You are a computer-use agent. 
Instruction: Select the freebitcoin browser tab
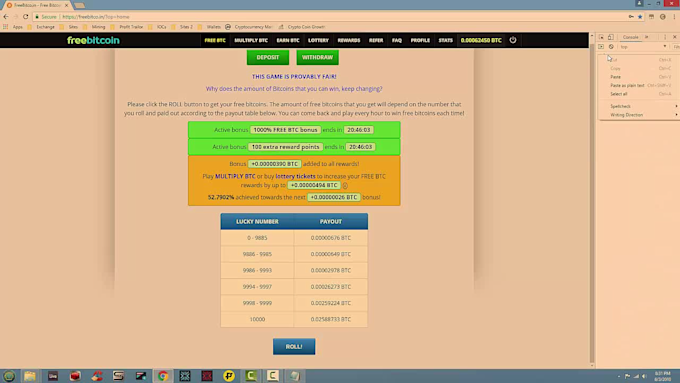coord(37,5)
